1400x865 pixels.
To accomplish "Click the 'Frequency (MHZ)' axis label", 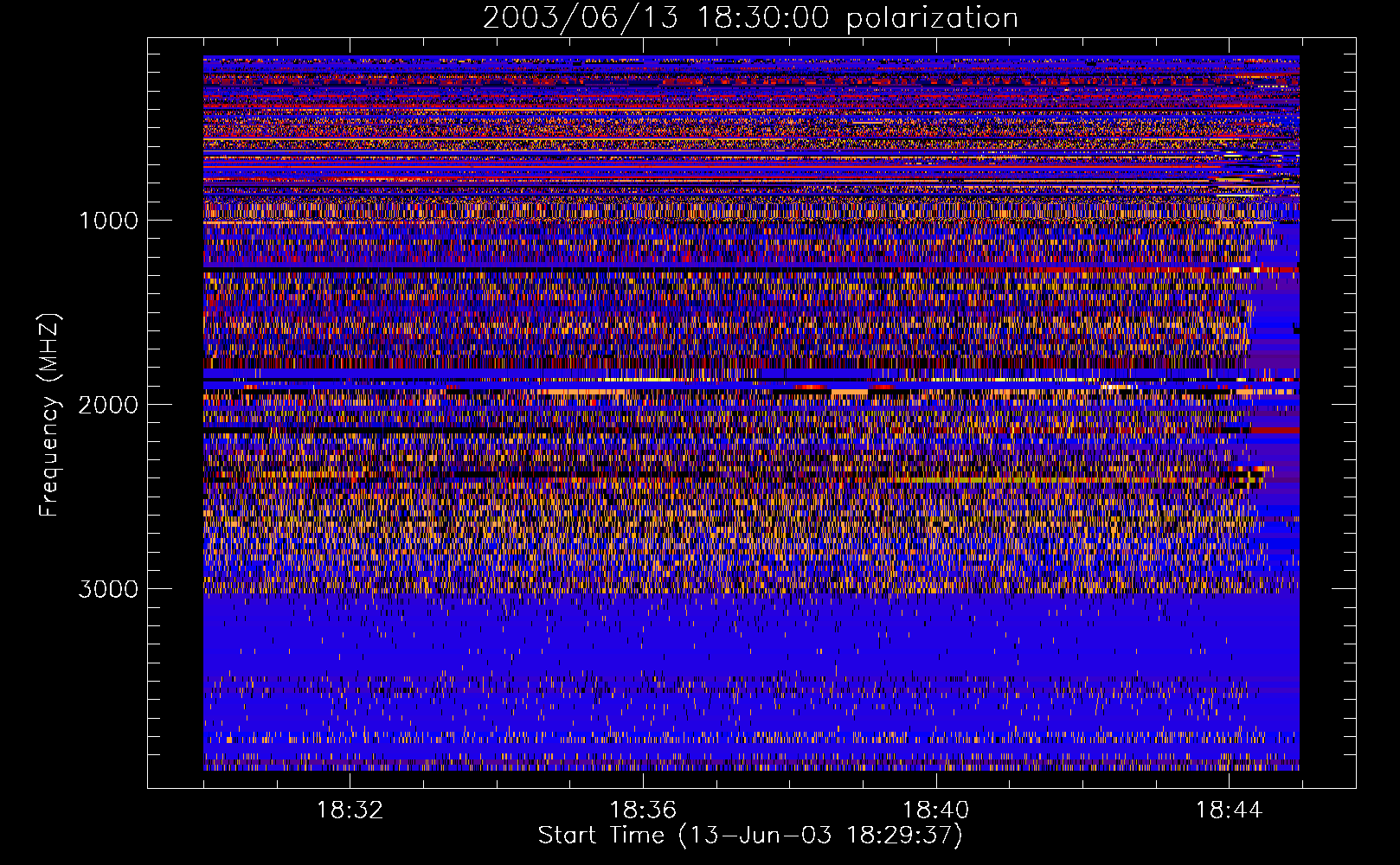I will point(48,415).
